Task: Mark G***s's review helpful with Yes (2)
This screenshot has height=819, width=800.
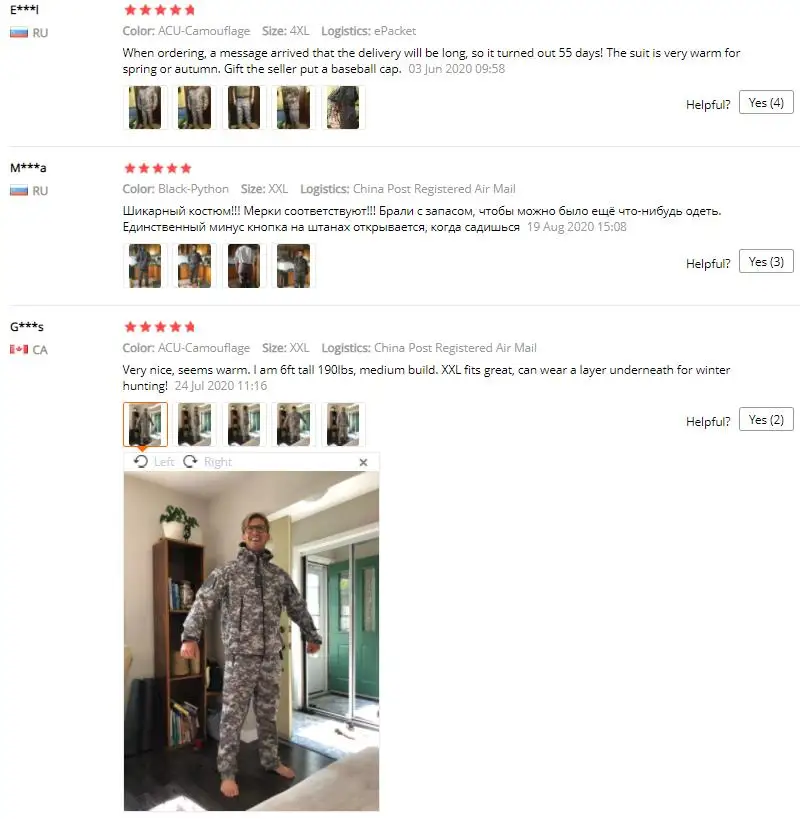Action: tap(766, 419)
